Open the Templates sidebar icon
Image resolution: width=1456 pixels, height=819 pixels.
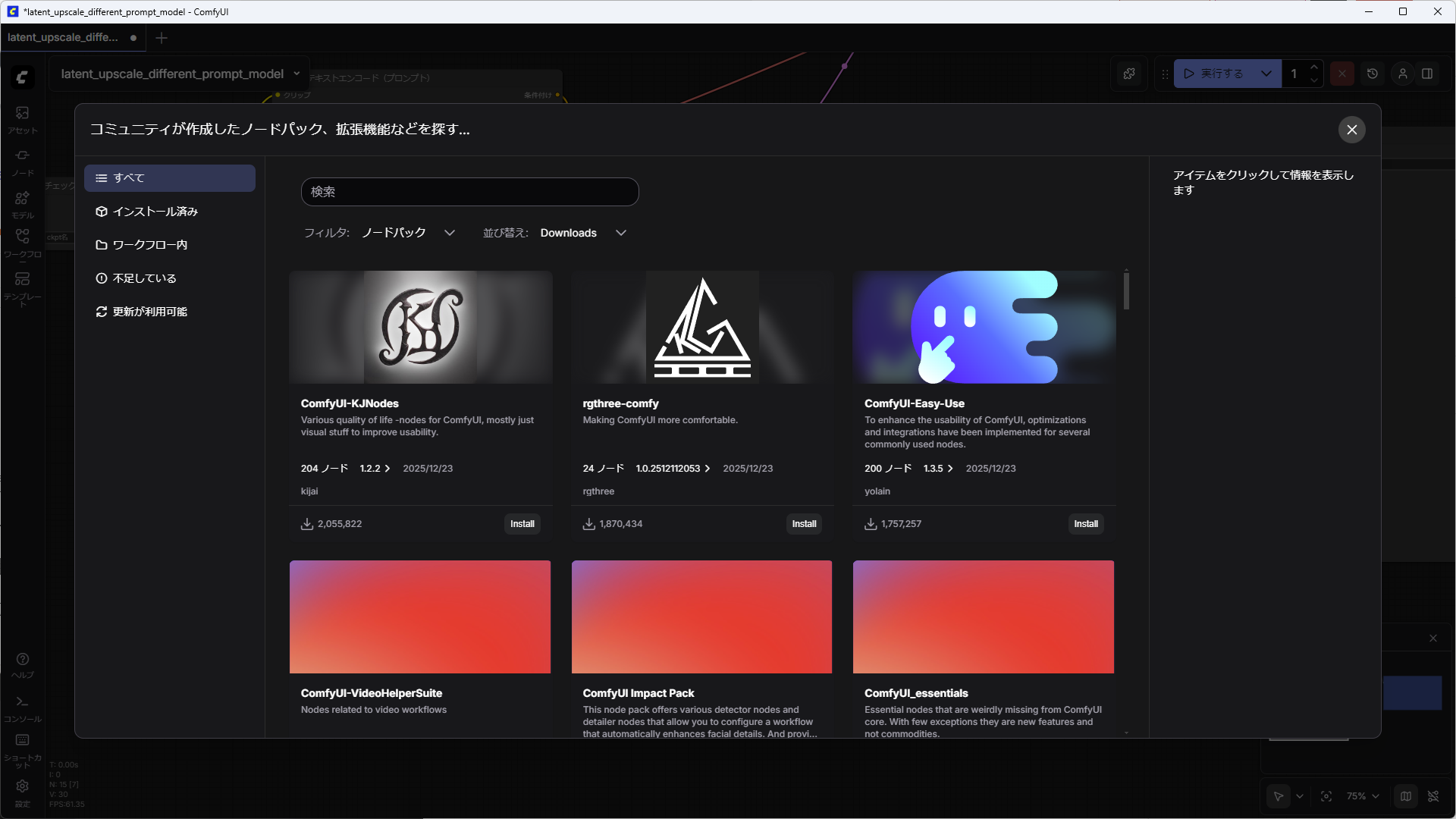coord(22,280)
